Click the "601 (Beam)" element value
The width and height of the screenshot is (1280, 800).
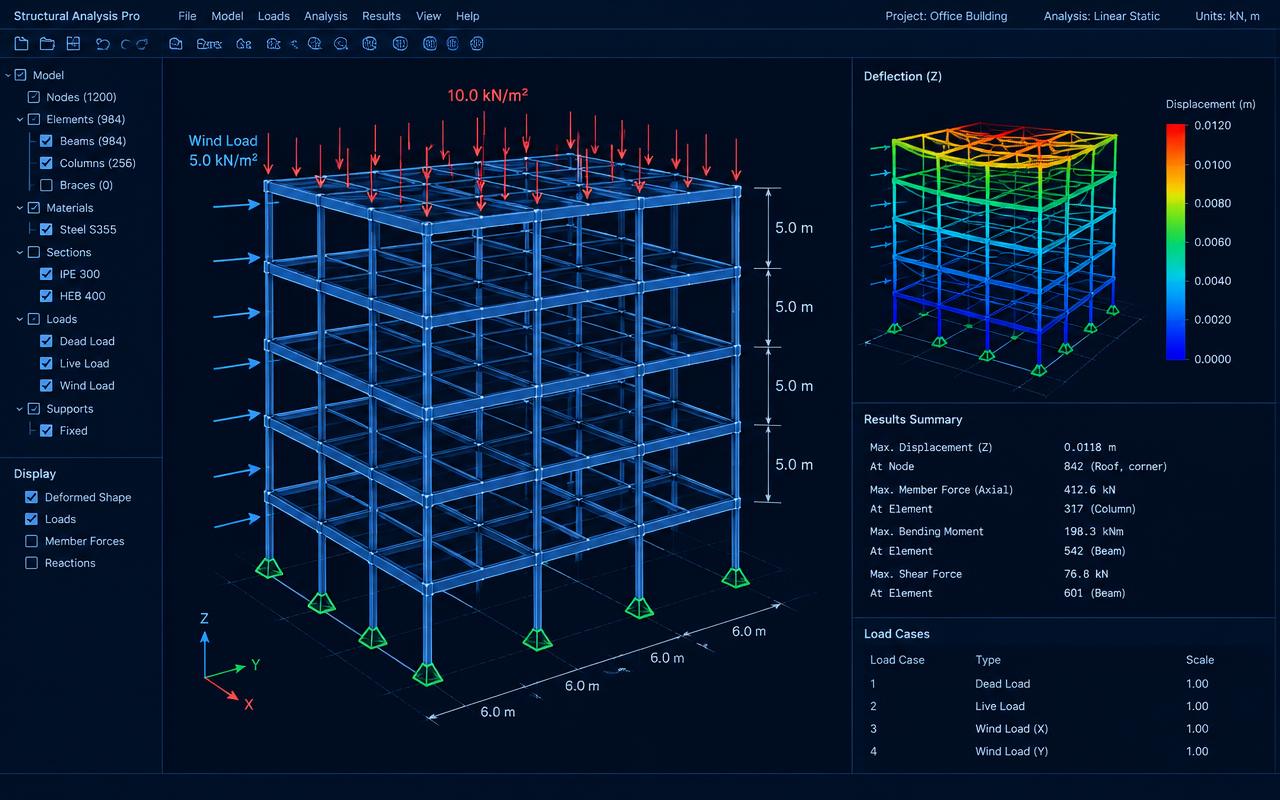point(1095,593)
